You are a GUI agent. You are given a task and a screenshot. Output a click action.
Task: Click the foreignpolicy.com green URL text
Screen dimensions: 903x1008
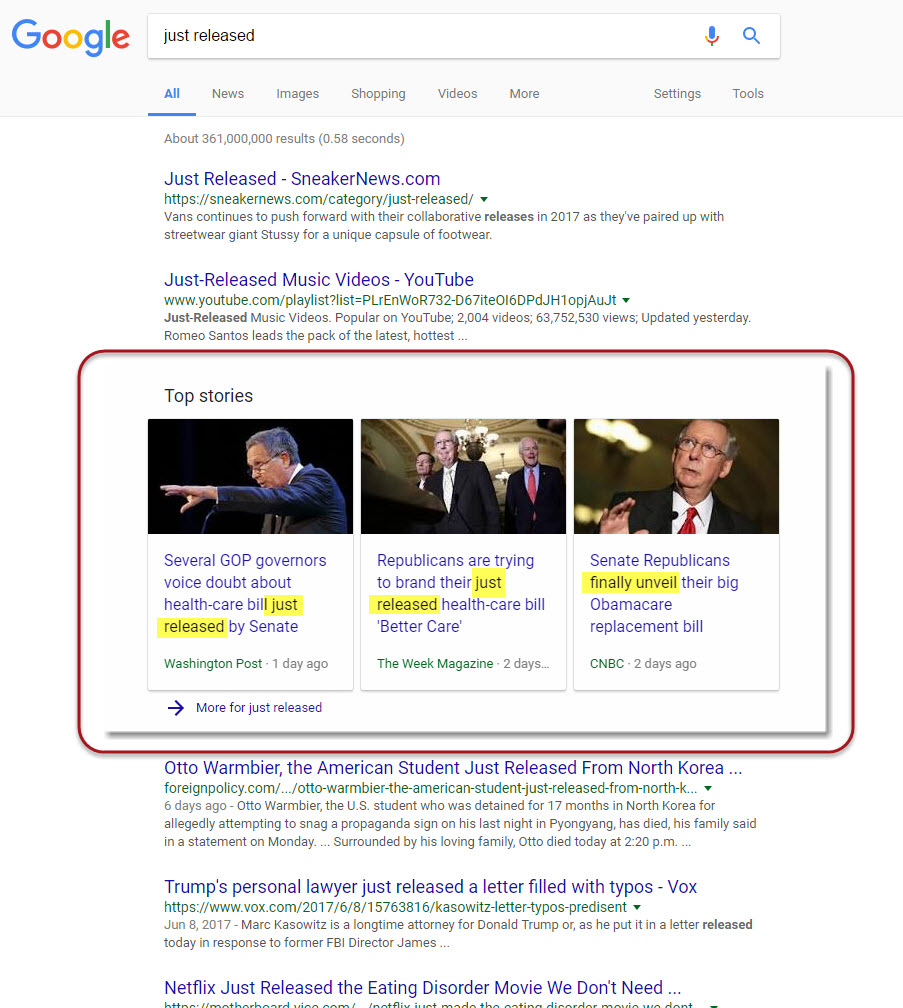pyautogui.click(x=431, y=788)
